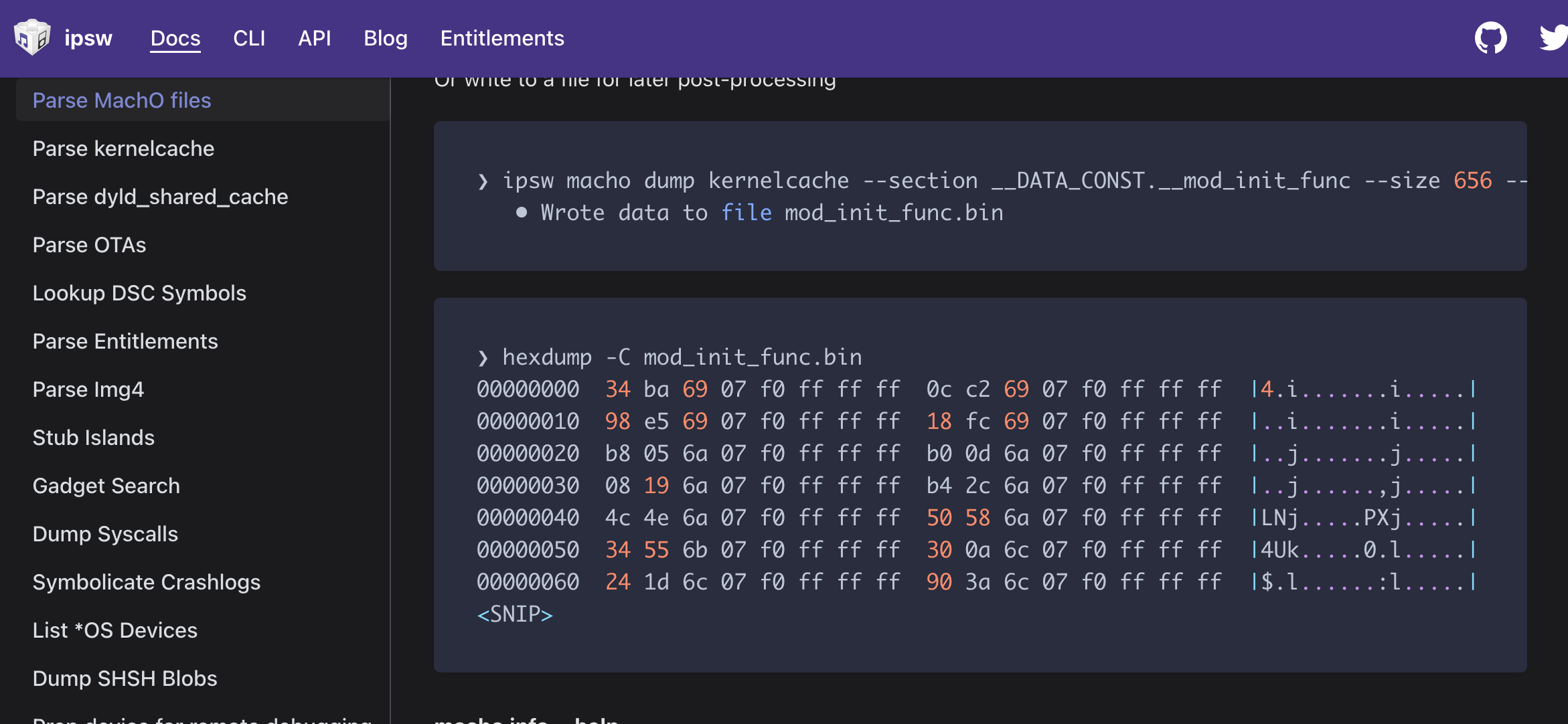The image size is (1568, 724).
Task: Click the ipsw site title
Action: [88, 38]
